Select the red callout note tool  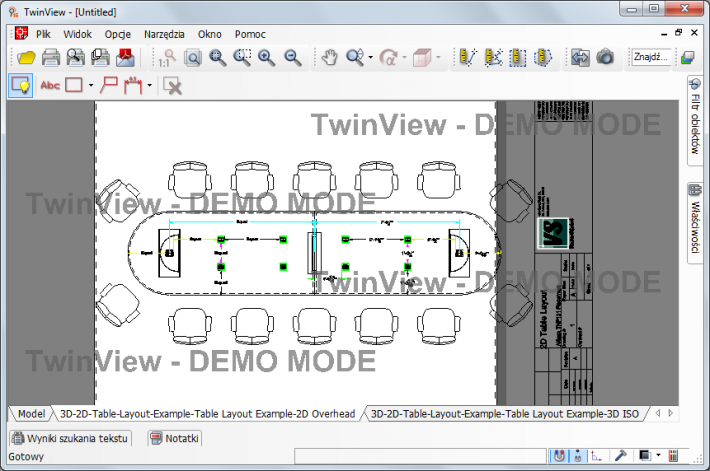click(x=109, y=85)
